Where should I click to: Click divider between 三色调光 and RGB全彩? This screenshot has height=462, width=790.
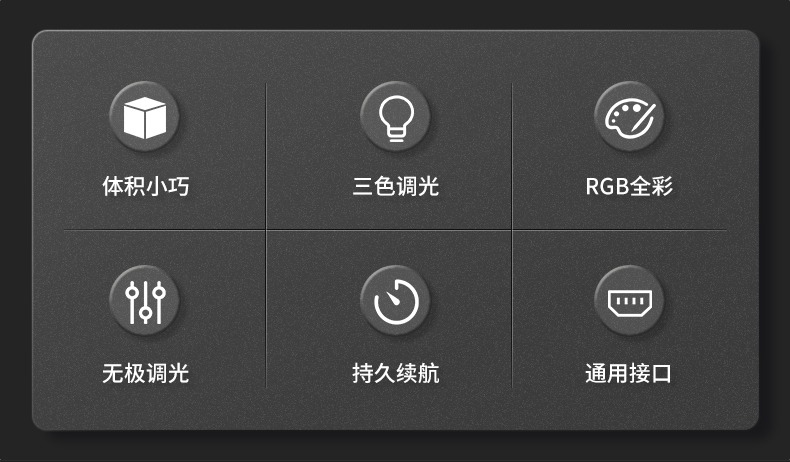tap(512, 156)
